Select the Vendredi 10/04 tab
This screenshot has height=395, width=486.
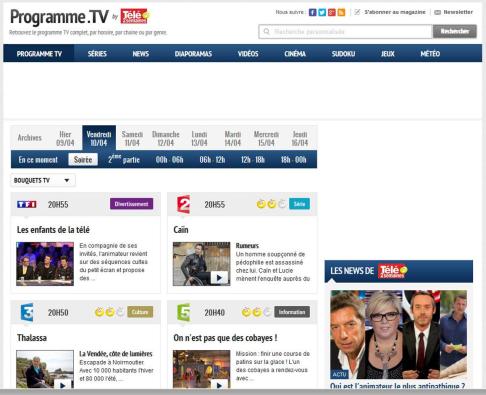pyautogui.click(x=99, y=138)
